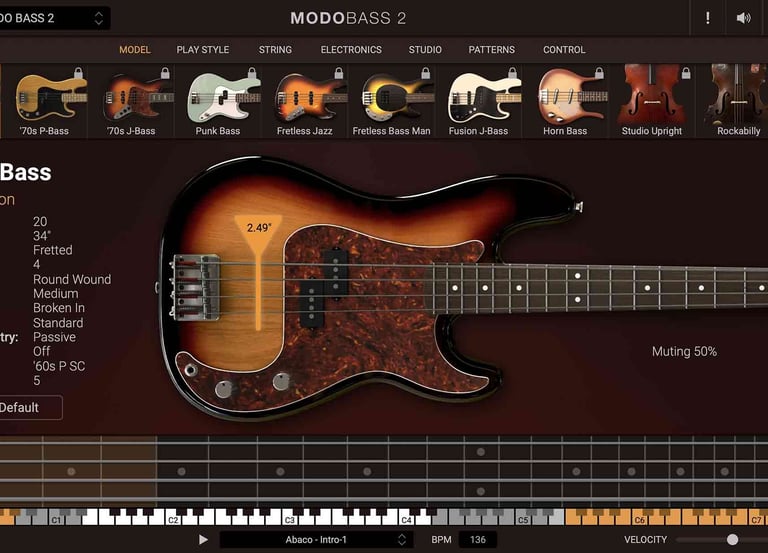Click the pattern selector up/down arrows
768x553 pixels.
pyautogui.click(x=402, y=539)
